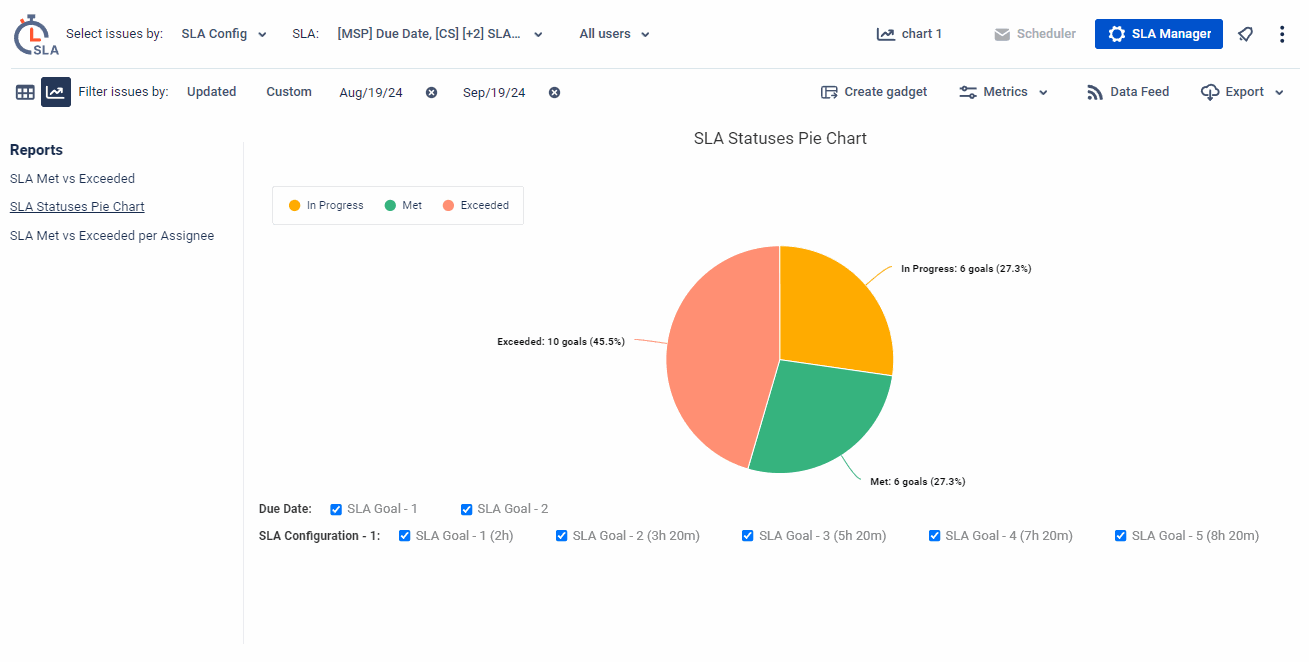Select the Updated filter option
This screenshot has width=1309, height=662.
click(x=211, y=91)
